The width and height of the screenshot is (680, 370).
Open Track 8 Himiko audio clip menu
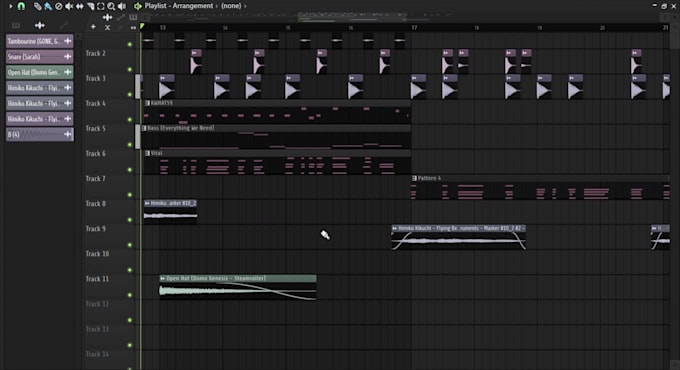[147, 203]
